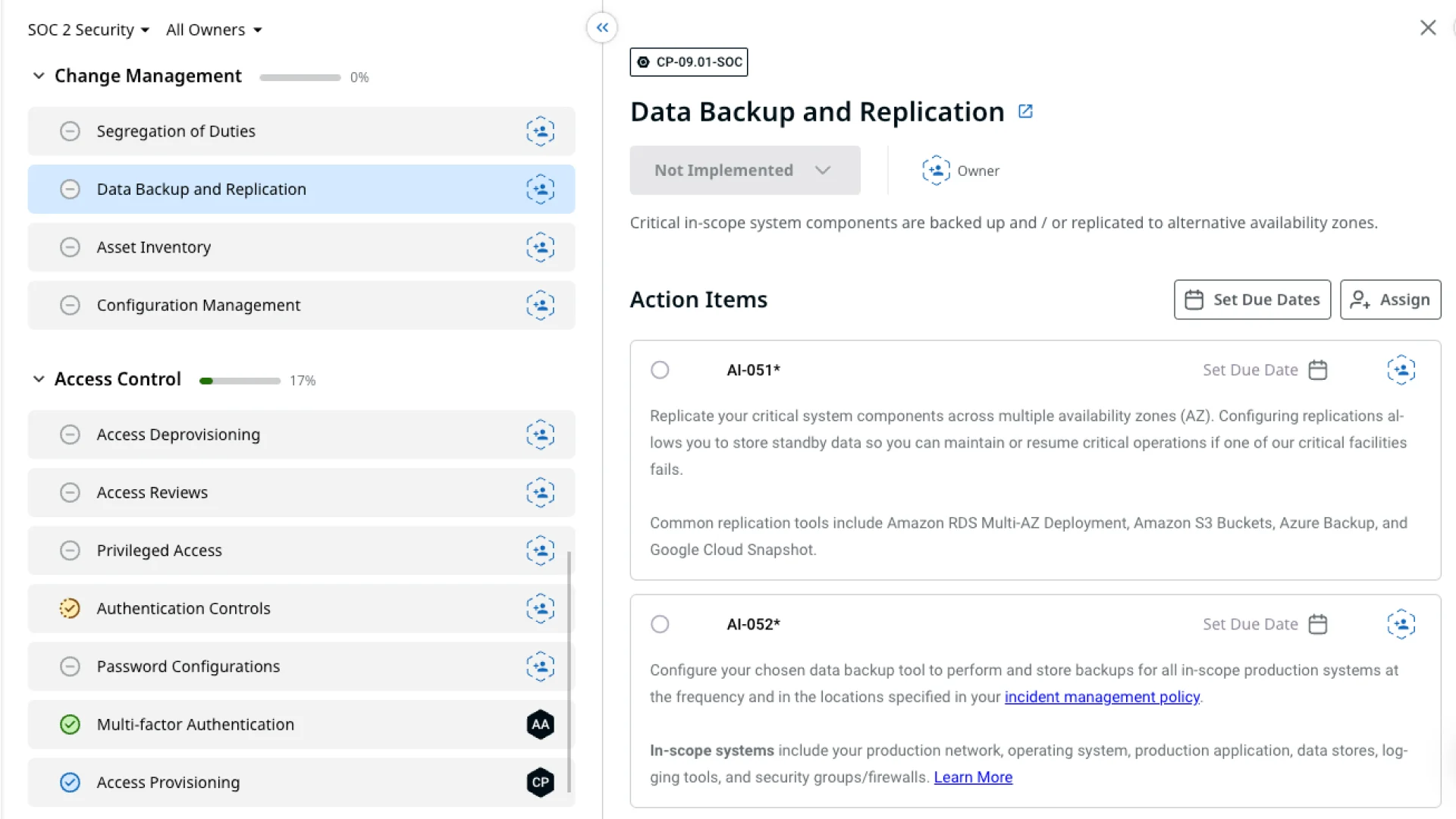Open external link icon beside Data Backup title
This screenshot has width=1456, height=819.
[1025, 111]
